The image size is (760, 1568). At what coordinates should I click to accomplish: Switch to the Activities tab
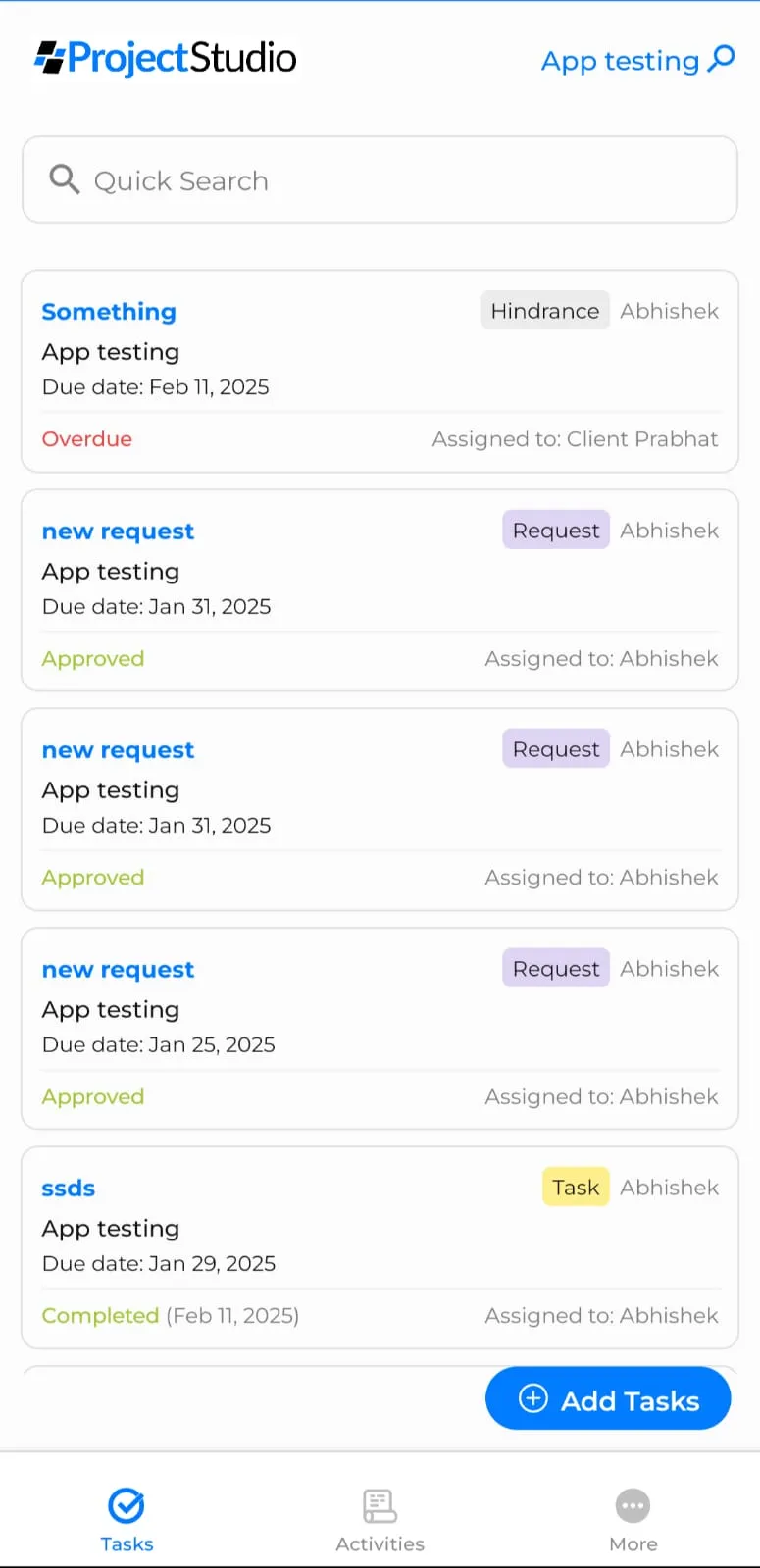(x=380, y=1518)
